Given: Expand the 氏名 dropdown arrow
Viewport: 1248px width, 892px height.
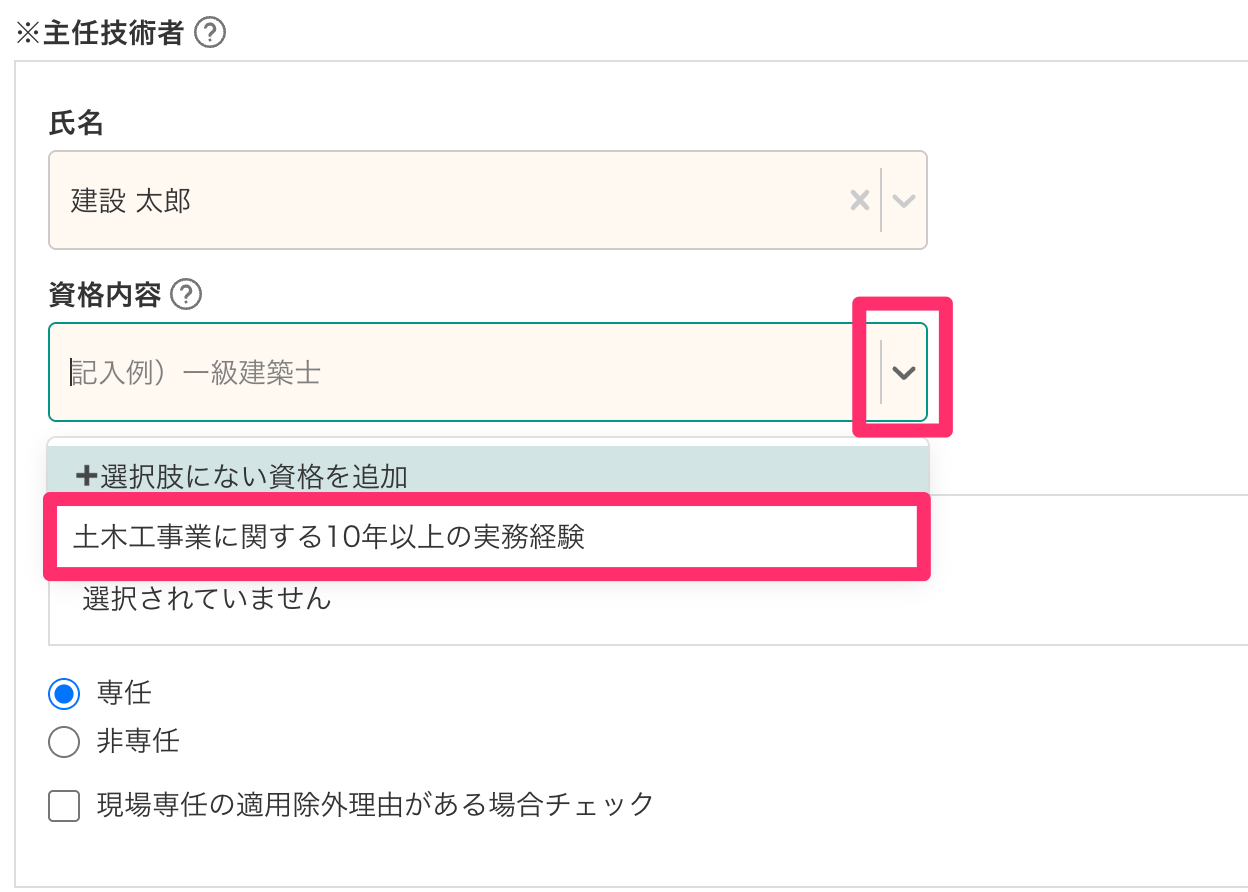Looking at the screenshot, I should (x=904, y=200).
